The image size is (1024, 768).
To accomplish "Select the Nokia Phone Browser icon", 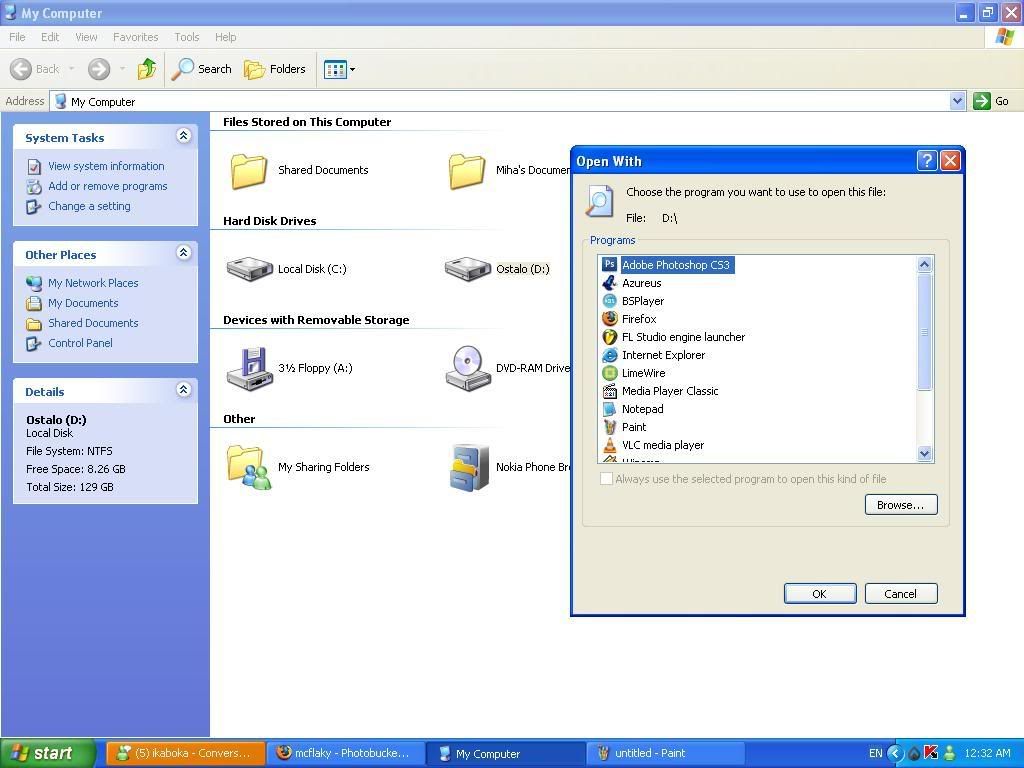I will click(x=469, y=467).
